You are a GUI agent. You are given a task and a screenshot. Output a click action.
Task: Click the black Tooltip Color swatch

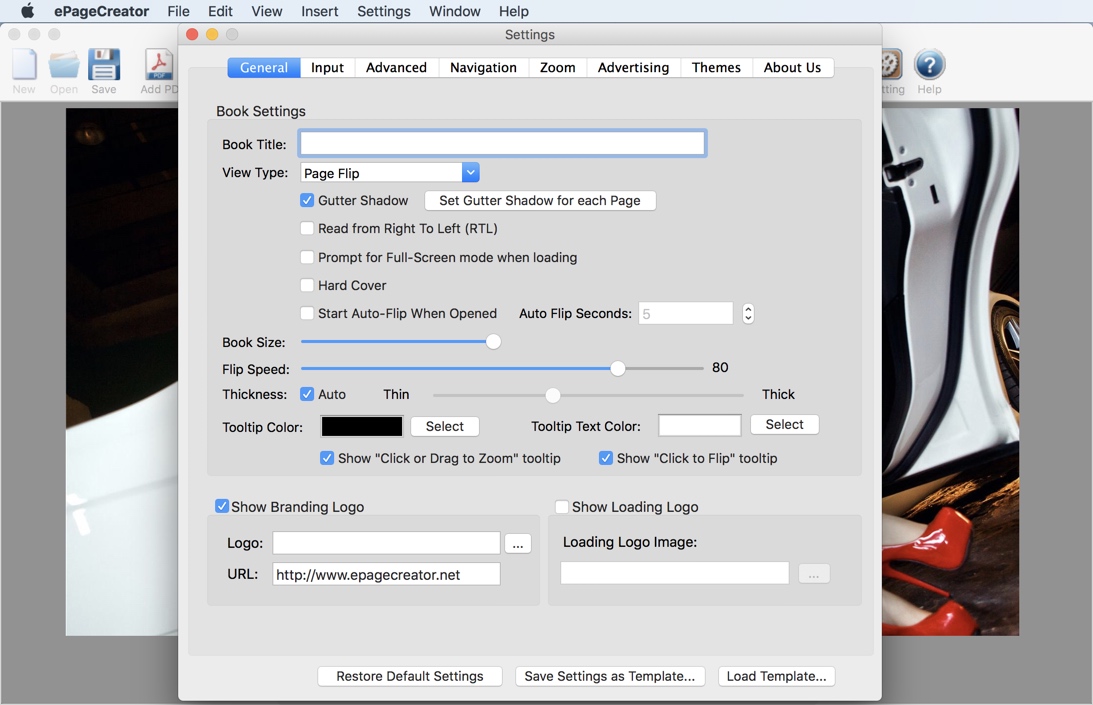(x=362, y=426)
